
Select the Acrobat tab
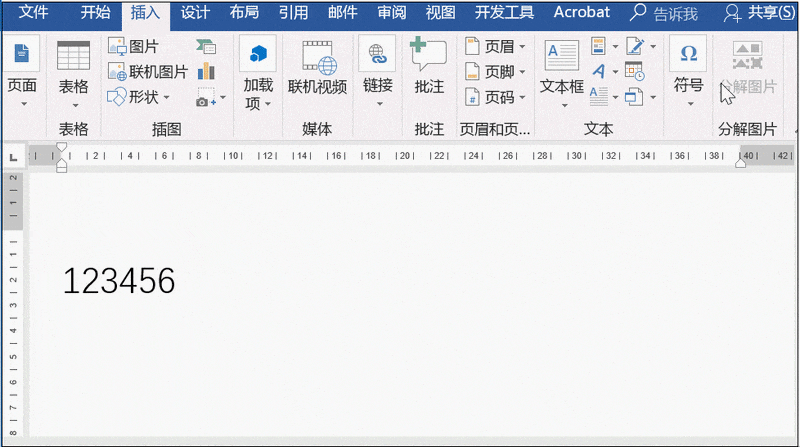tap(582, 12)
